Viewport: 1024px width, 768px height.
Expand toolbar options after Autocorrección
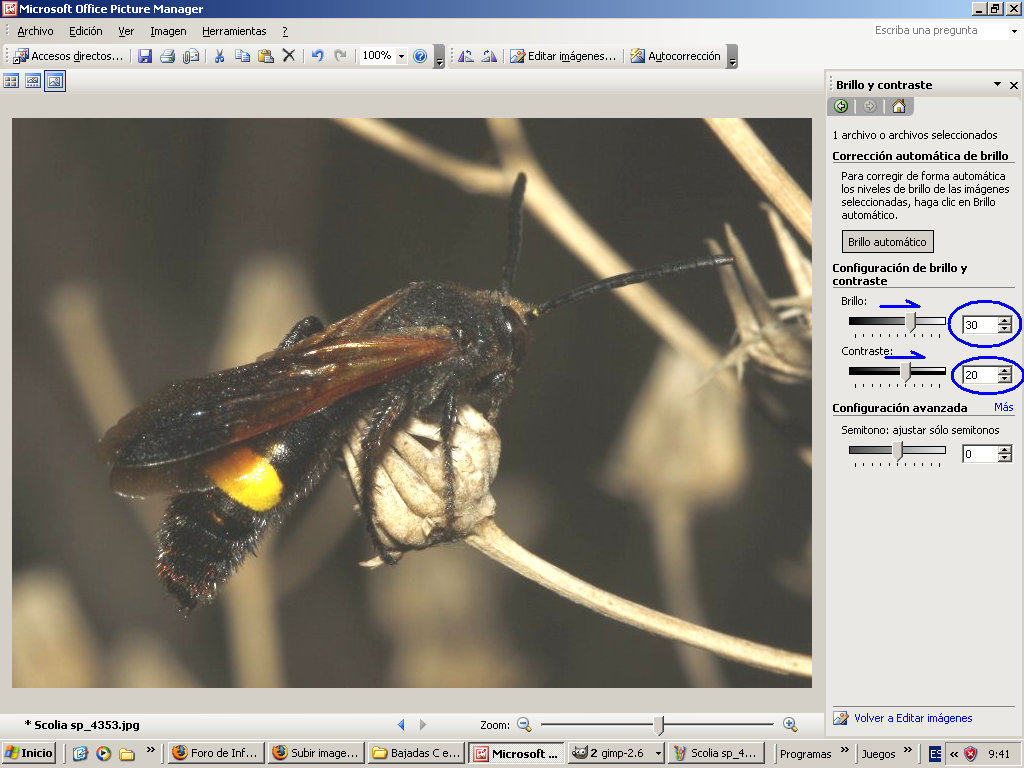pos(733,57)
